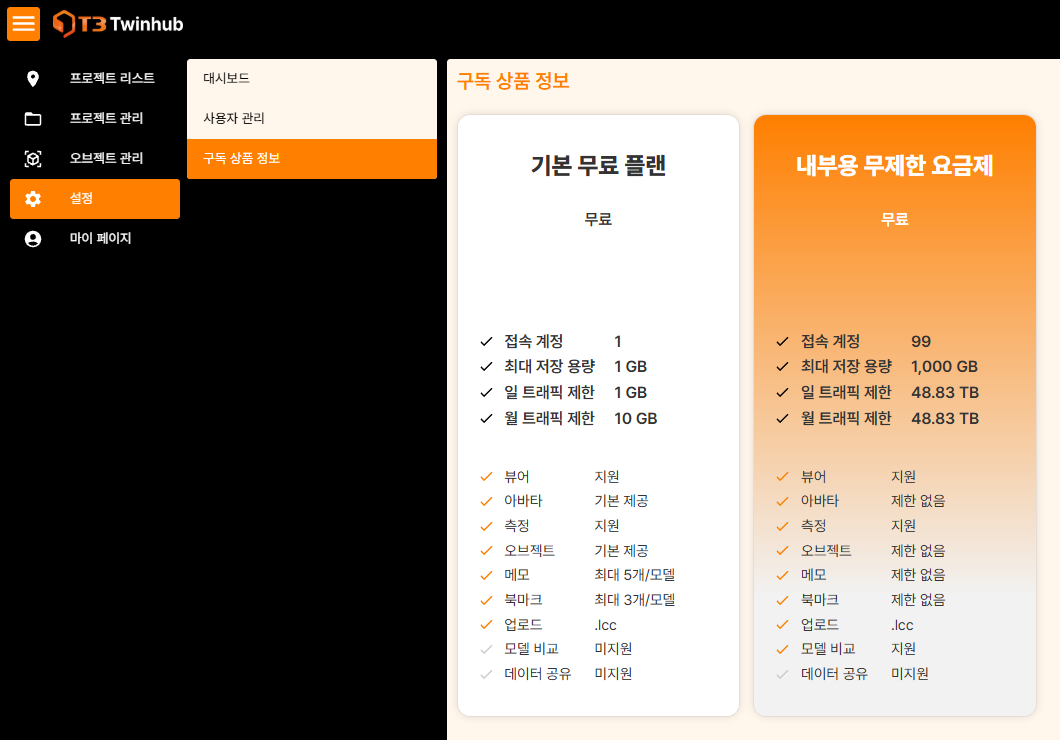The width and height of the screenshot is (1060, 740).
Task: Click the orange checkmark beside 오브젝트 in unlimited plan
Action: (782, 551)
